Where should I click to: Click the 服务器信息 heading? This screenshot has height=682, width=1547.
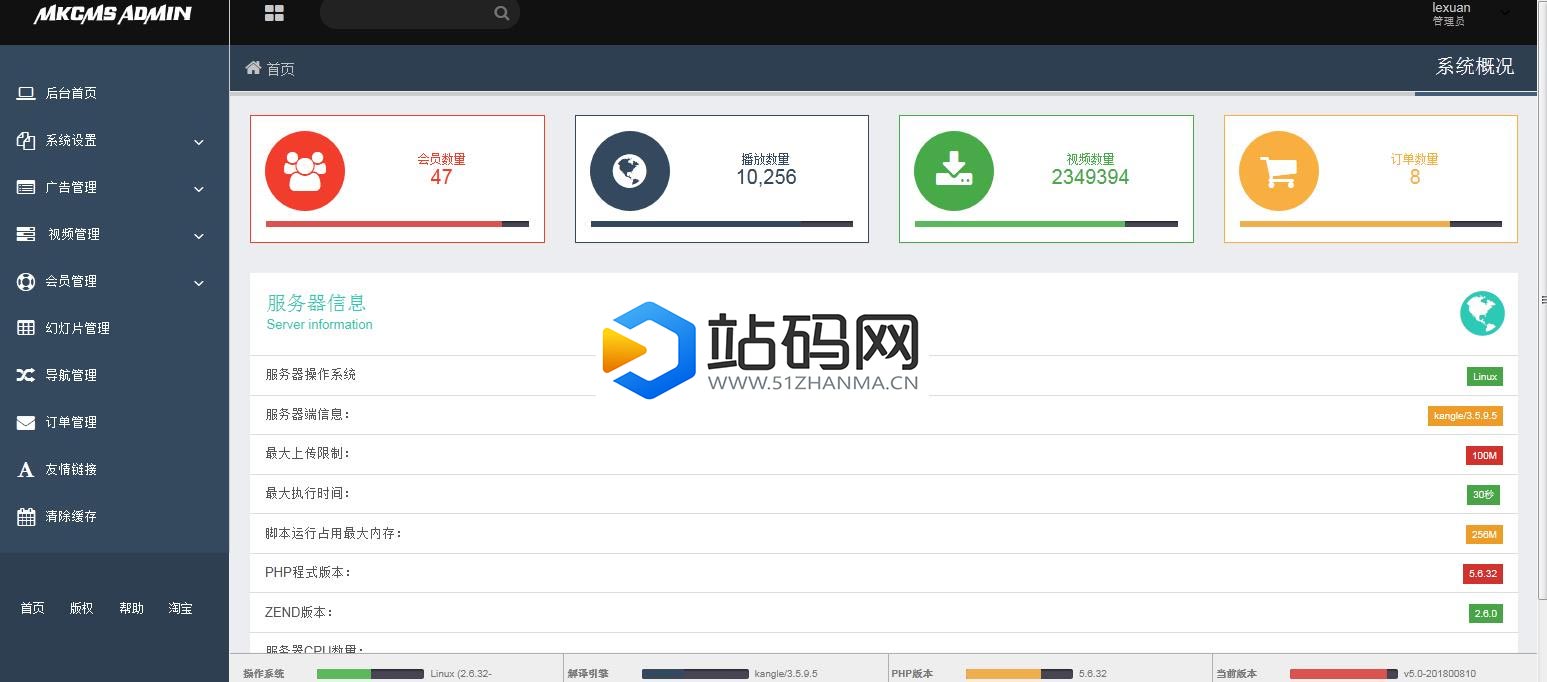coord(316,302)
